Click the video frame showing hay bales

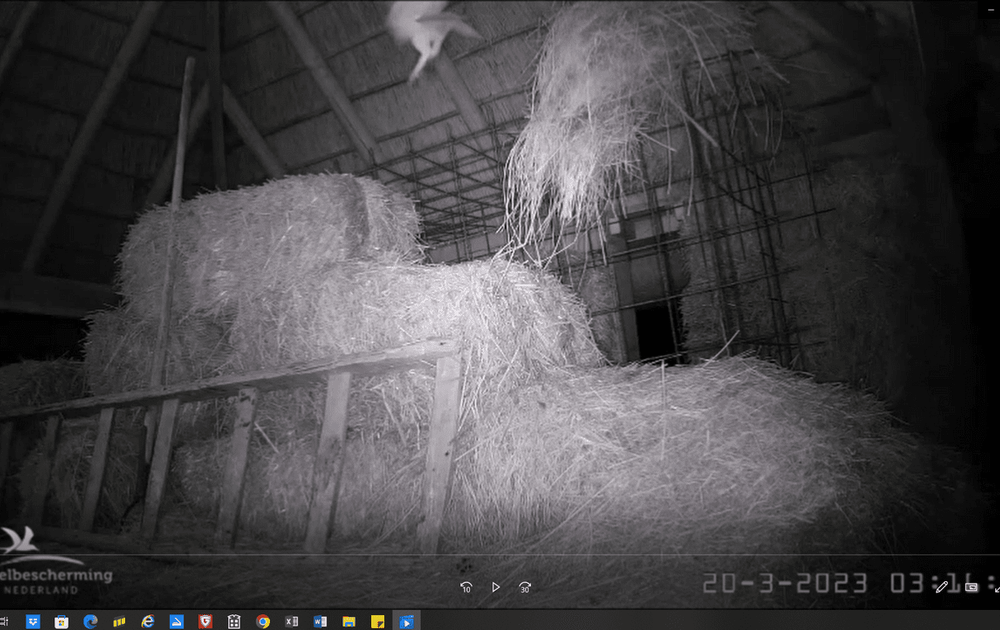pyautogui.click(x=500, y=300)
